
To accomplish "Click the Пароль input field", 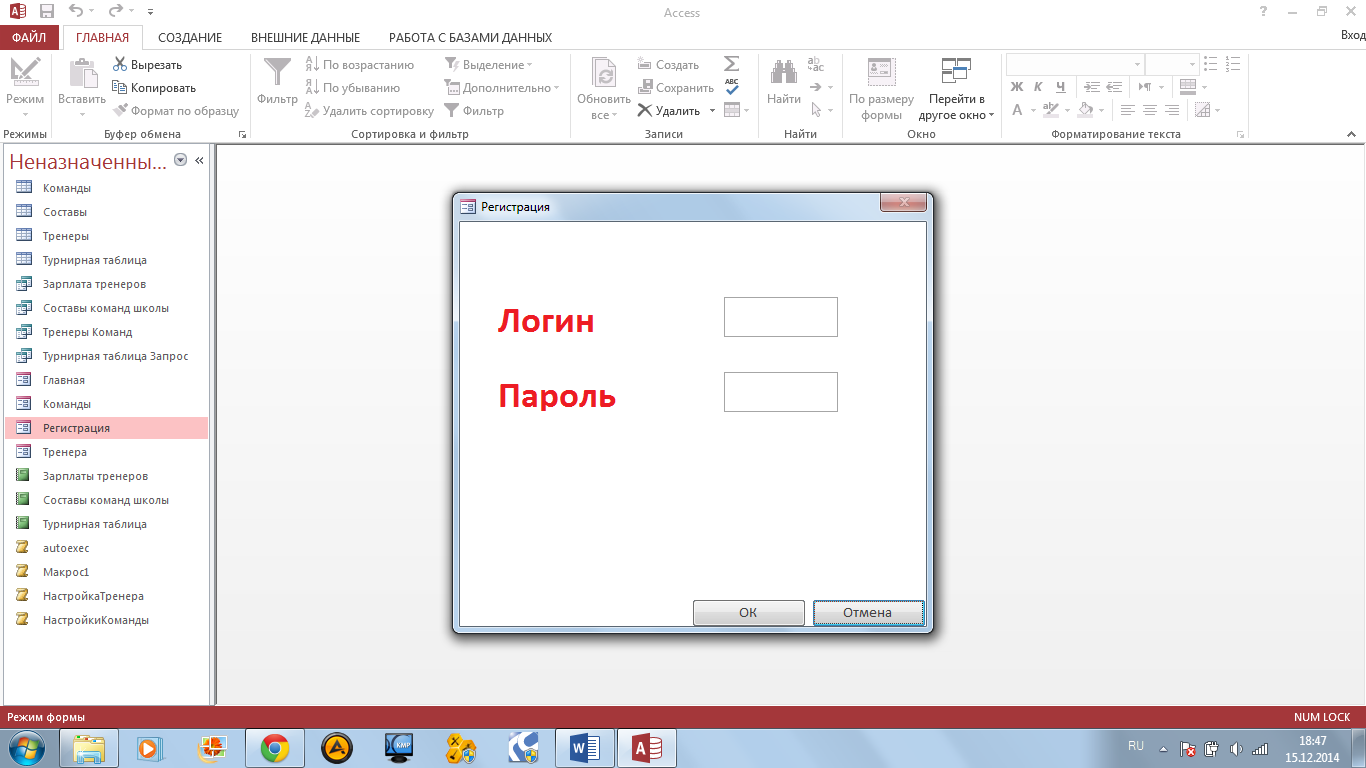I will [x=780, y=392].
